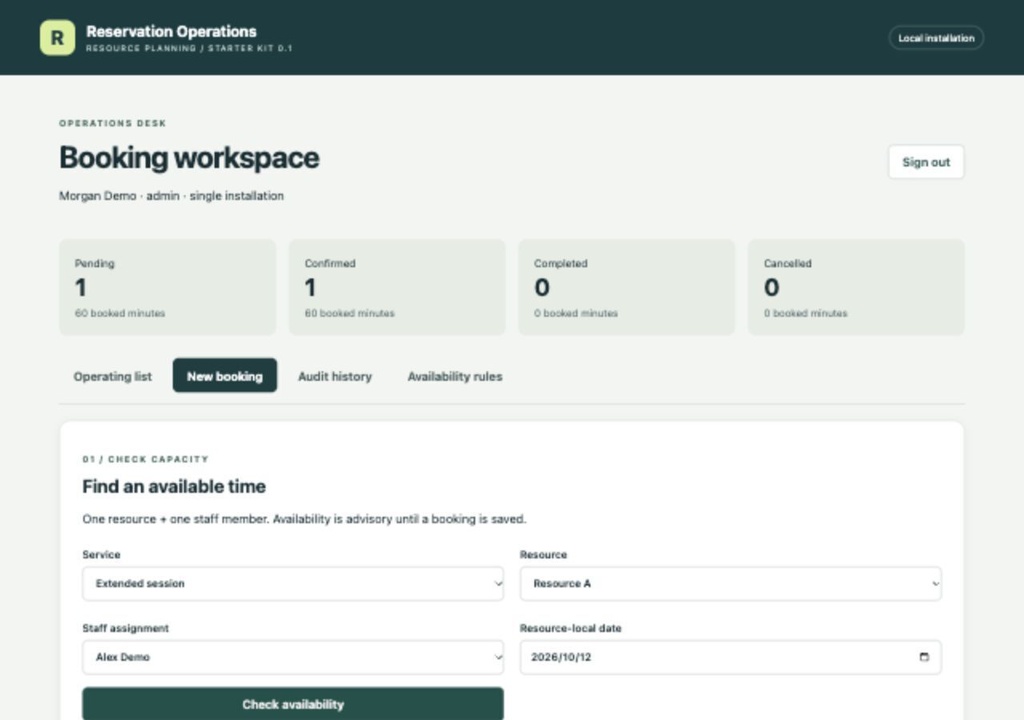Select the New booking tab

(x=225, y=376)
